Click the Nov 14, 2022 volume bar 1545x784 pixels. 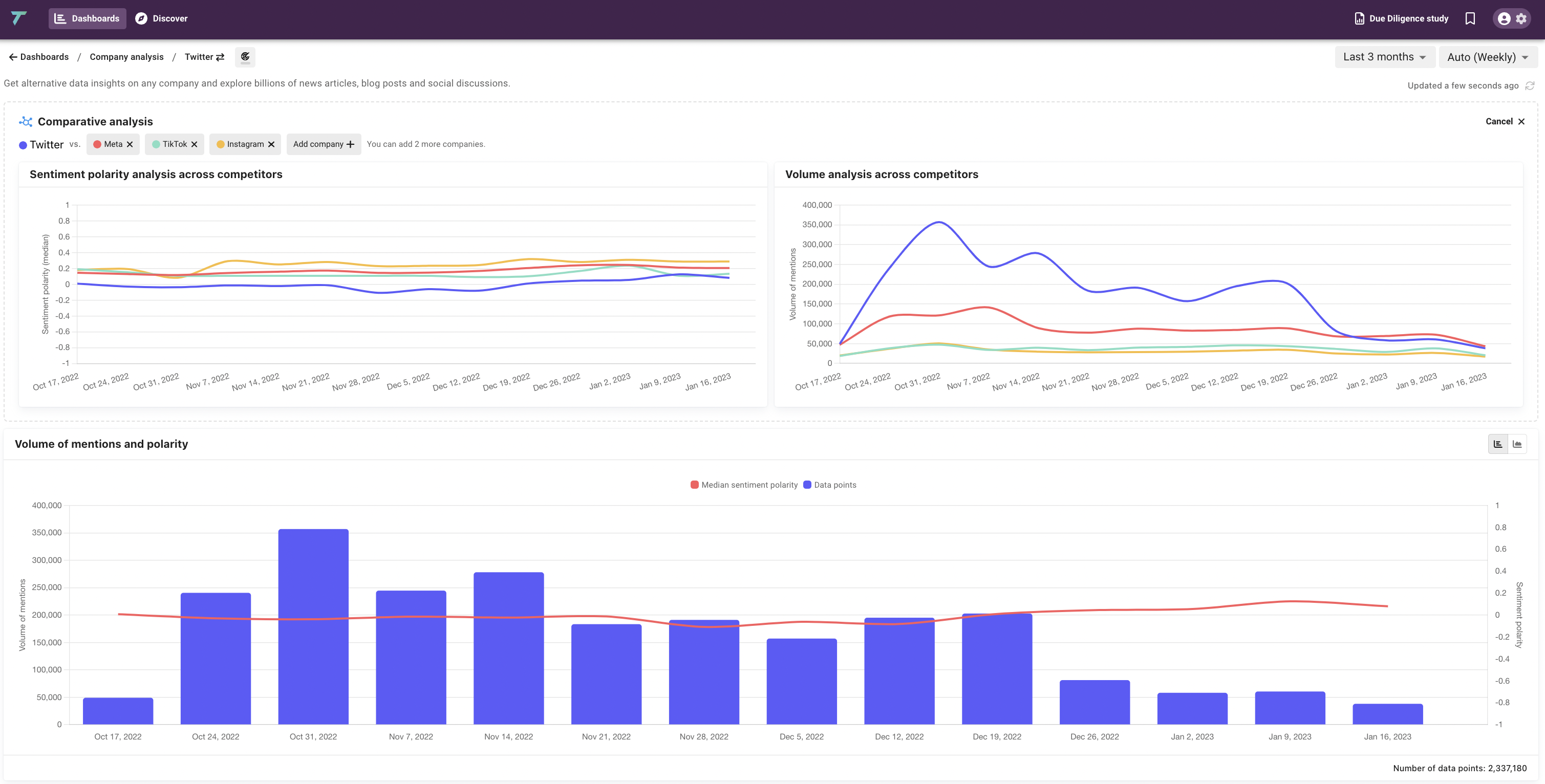[509, 648]
